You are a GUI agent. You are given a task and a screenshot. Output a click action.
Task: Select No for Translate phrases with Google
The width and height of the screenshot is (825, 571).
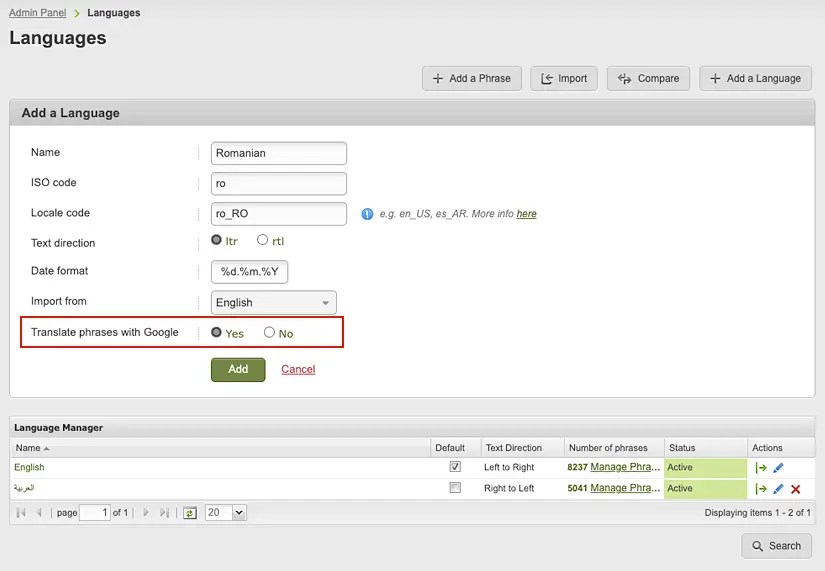[269, 333]
